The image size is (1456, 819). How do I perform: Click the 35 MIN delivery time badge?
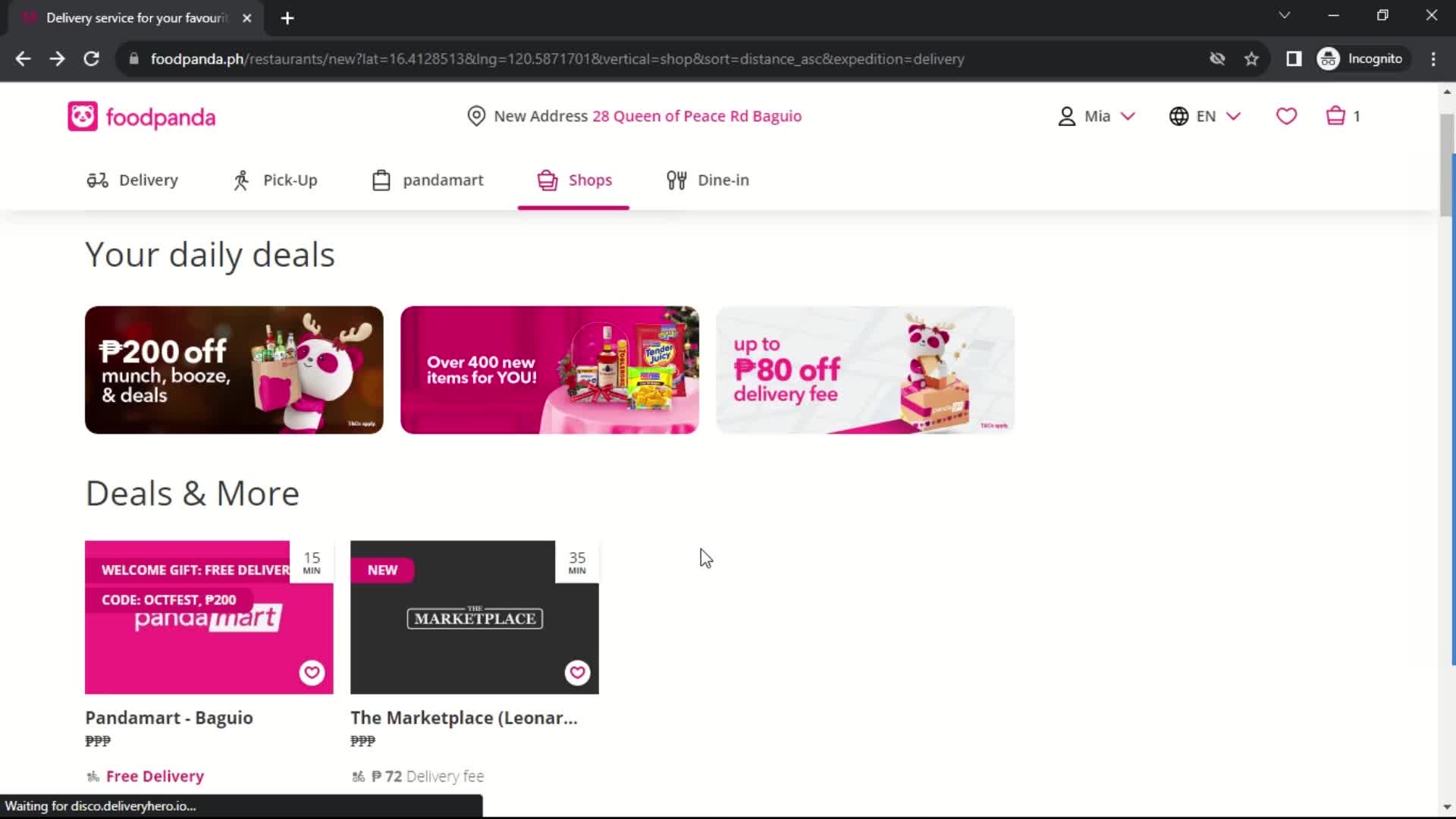577,562
